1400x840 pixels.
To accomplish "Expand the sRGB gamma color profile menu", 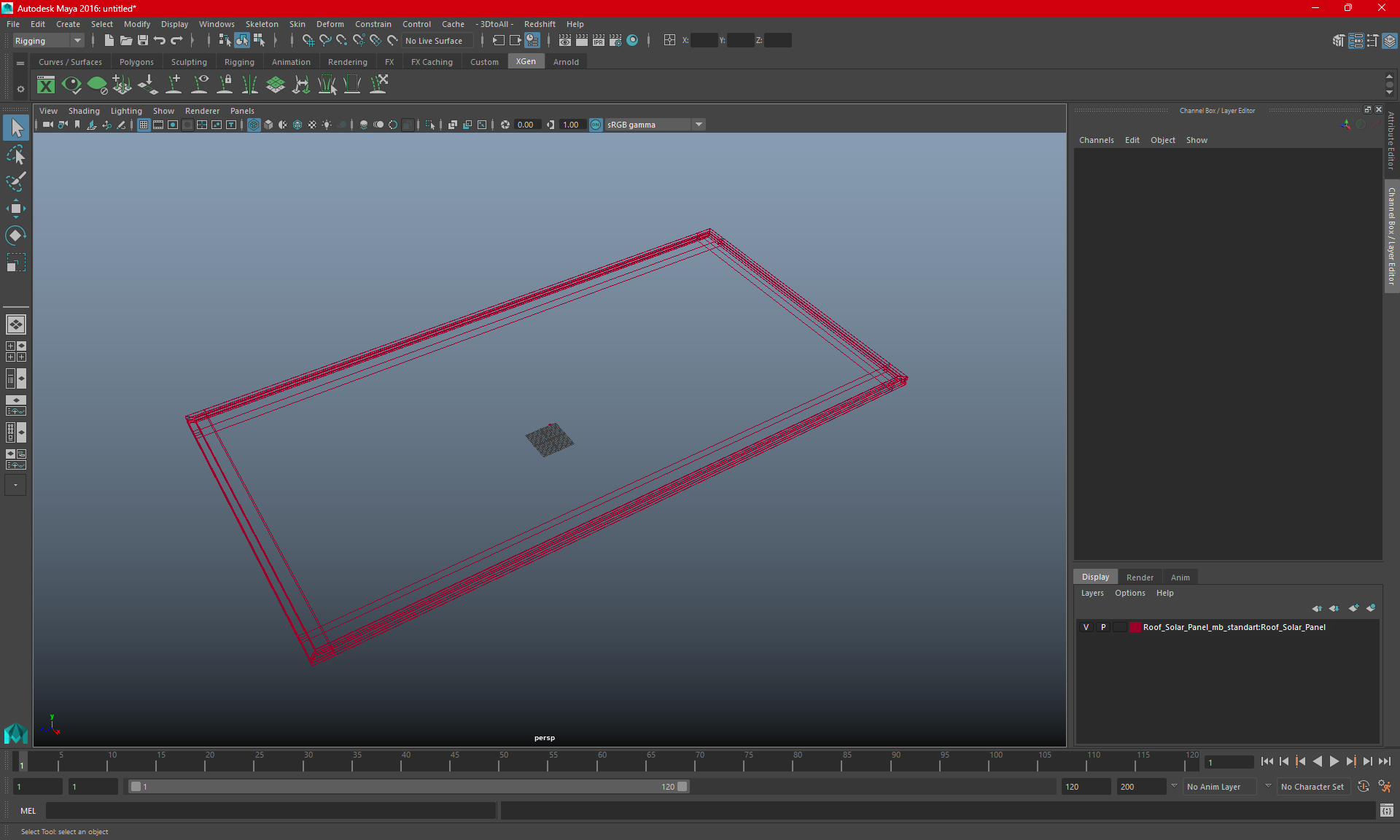I will coord(700,124).
